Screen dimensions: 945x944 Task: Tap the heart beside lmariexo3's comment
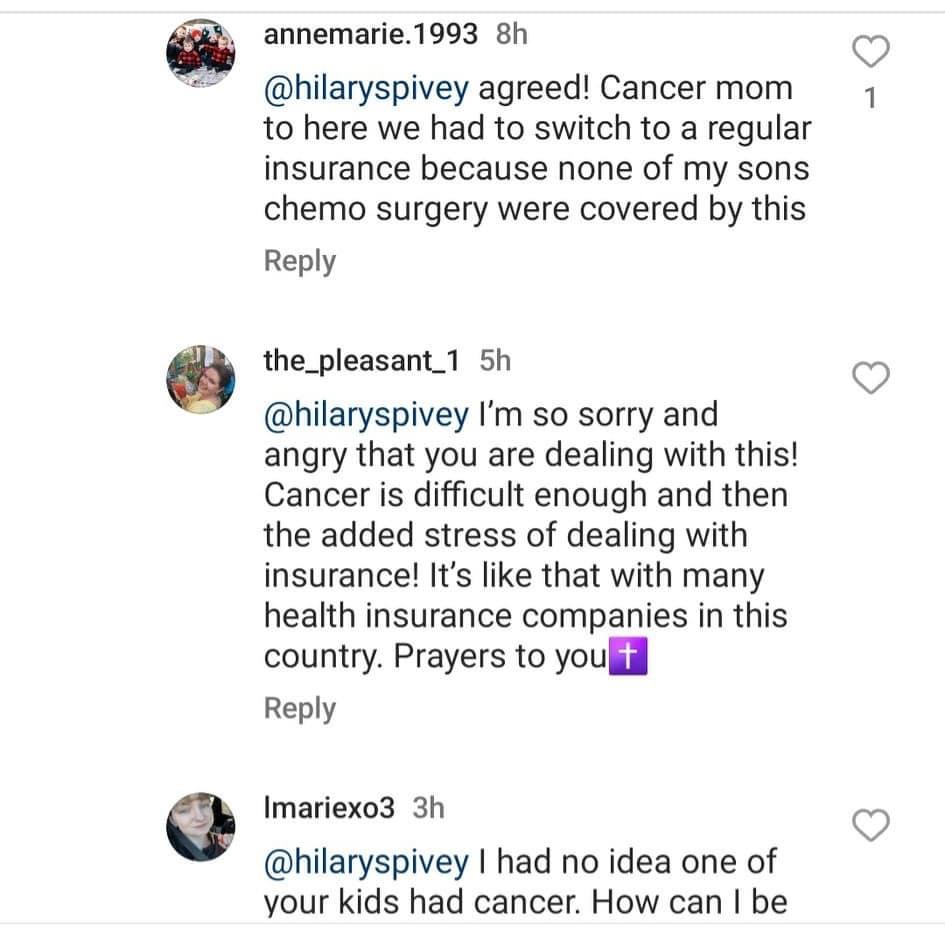(x=871, y=825)
